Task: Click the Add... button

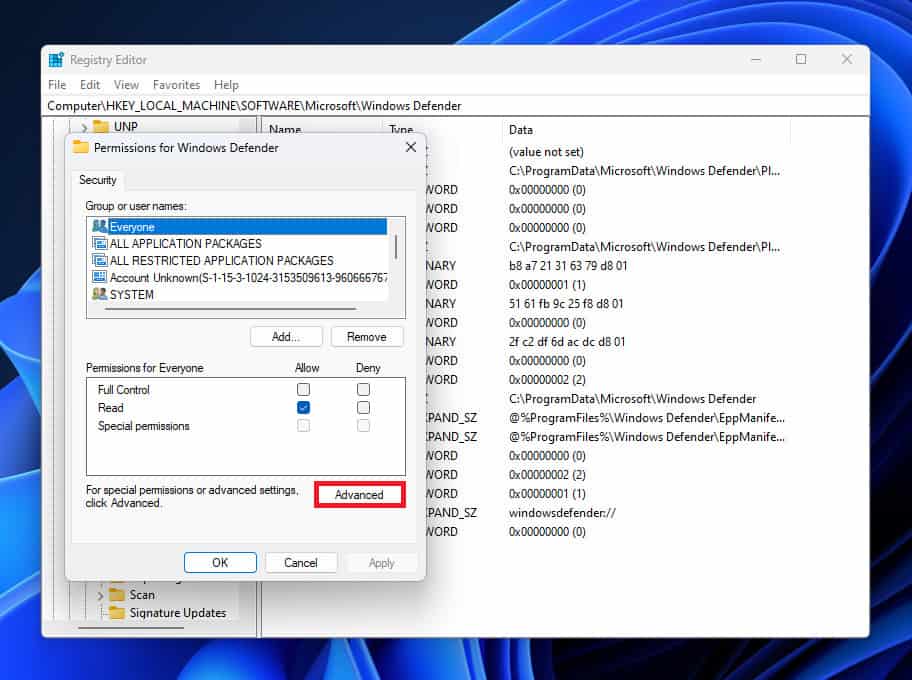Action: 286,337
